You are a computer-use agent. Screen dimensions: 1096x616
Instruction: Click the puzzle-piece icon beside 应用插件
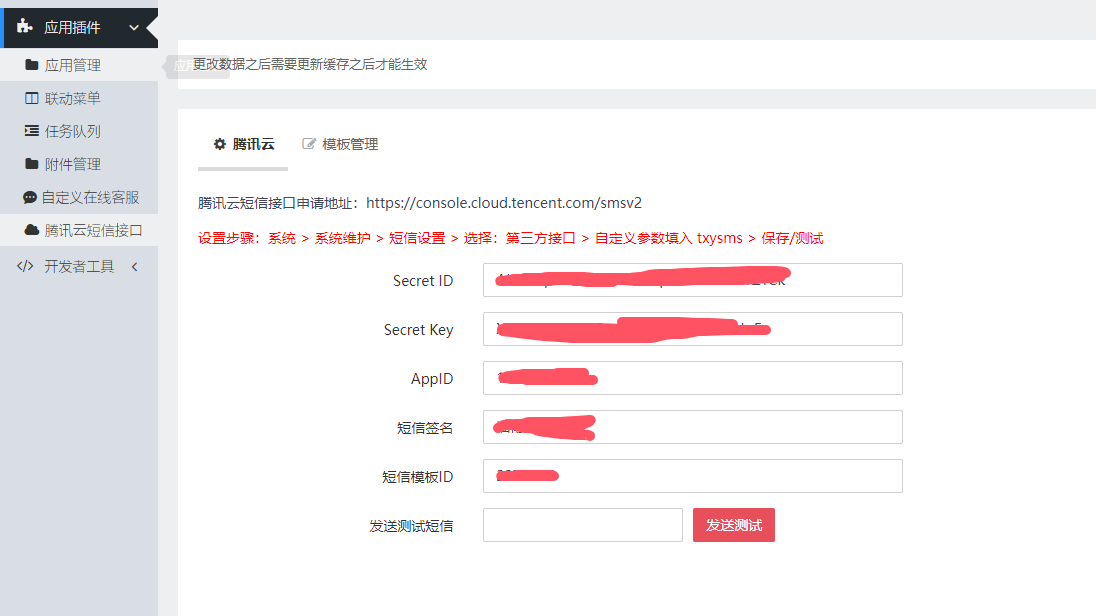(x=24, y=27)
